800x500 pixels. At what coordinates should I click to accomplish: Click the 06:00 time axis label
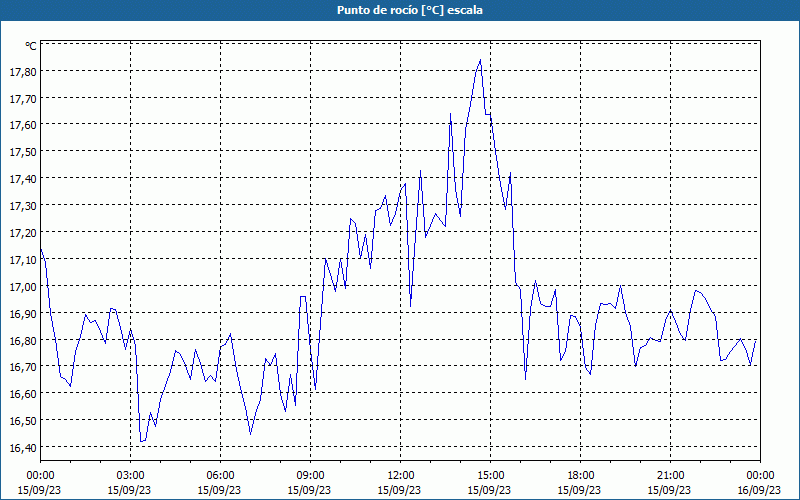pyautogui.click(x=220, y=476)
